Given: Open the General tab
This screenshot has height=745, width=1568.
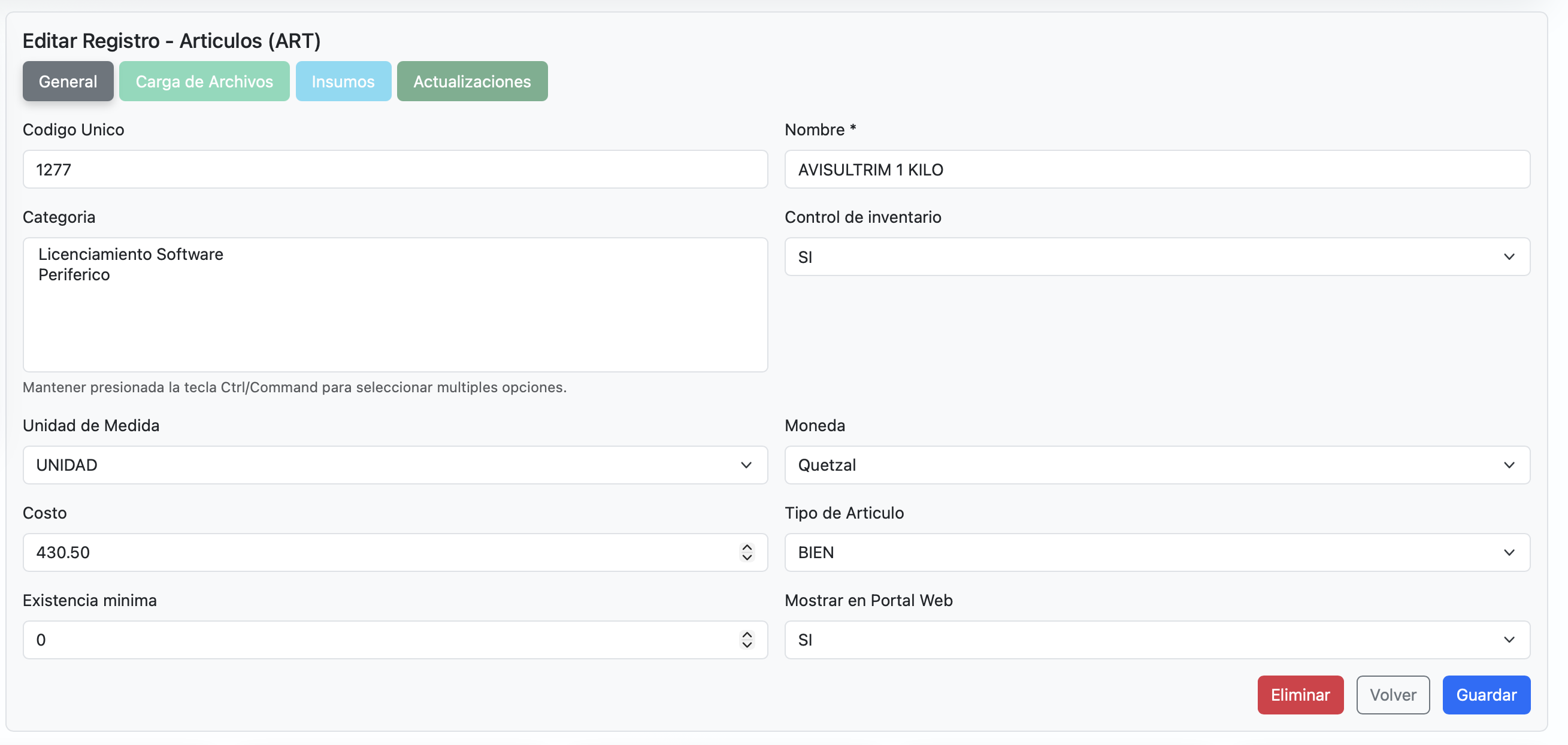Looking at the screenshot, I should click(x=68, y=81).
